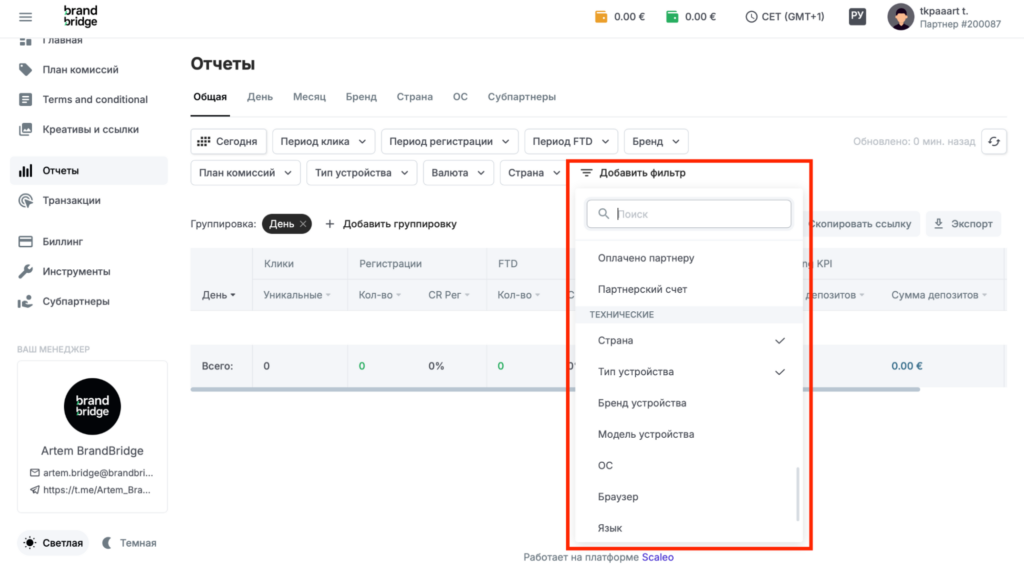1024x579 pixels.
Task: Open the Субпартнеры reports tab
Action: coord(522,97)
